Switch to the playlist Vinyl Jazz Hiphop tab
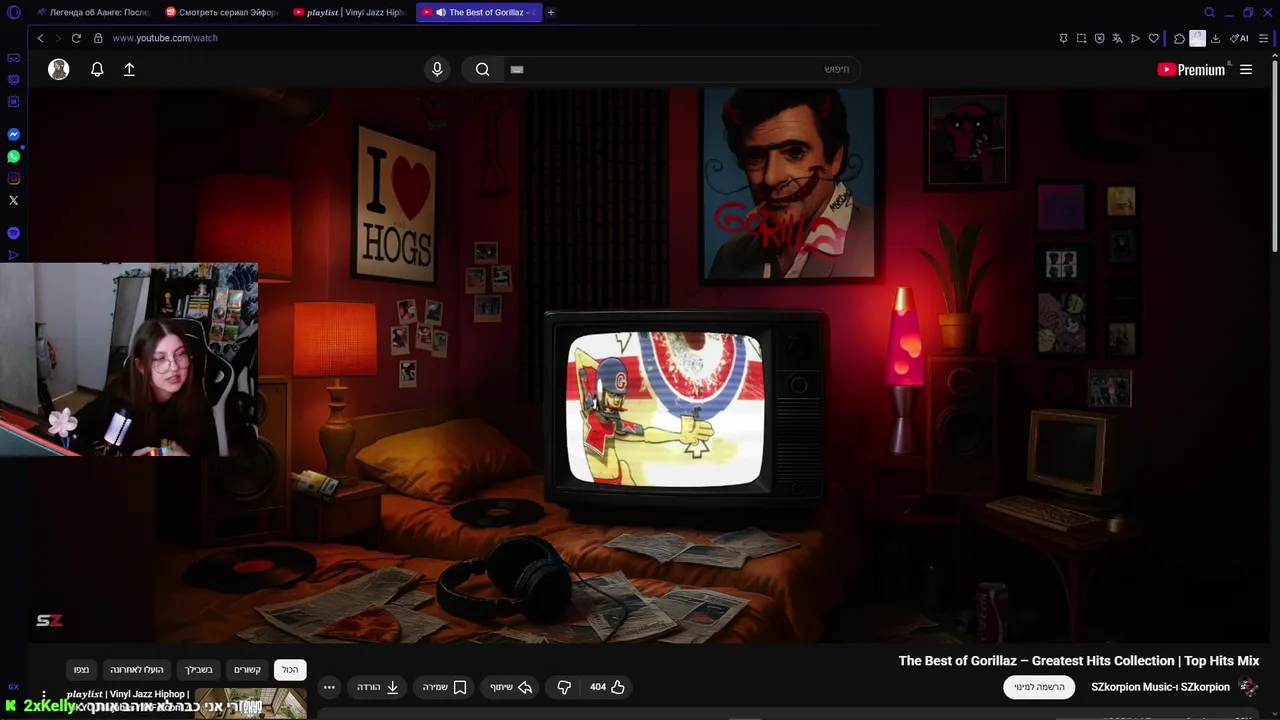This screenshot has height=720, width=1280. click(350, 12)
